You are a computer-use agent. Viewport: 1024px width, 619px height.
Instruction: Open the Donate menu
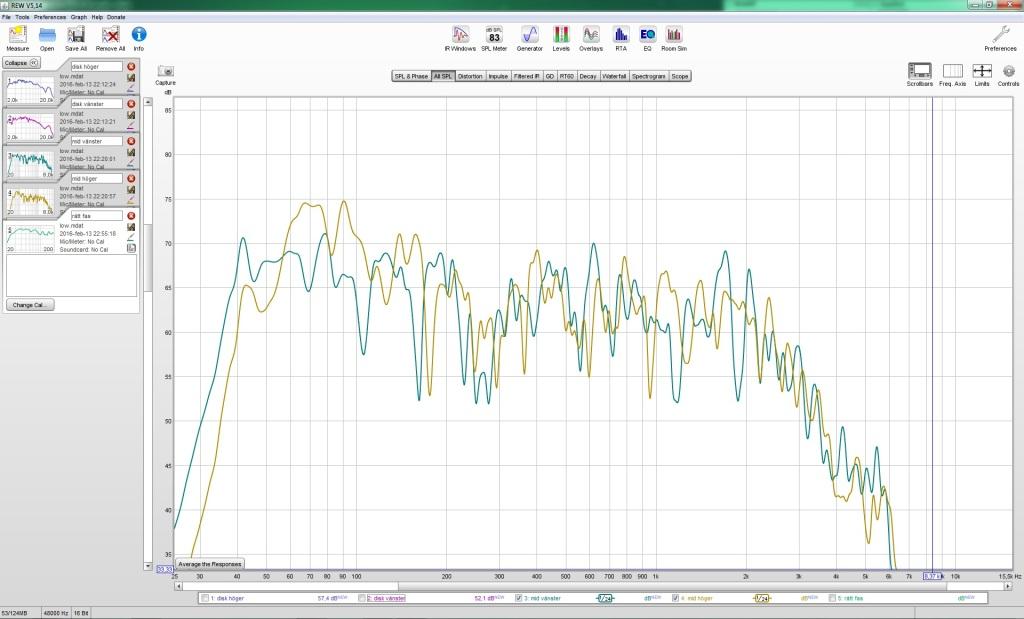coord(116,17)
